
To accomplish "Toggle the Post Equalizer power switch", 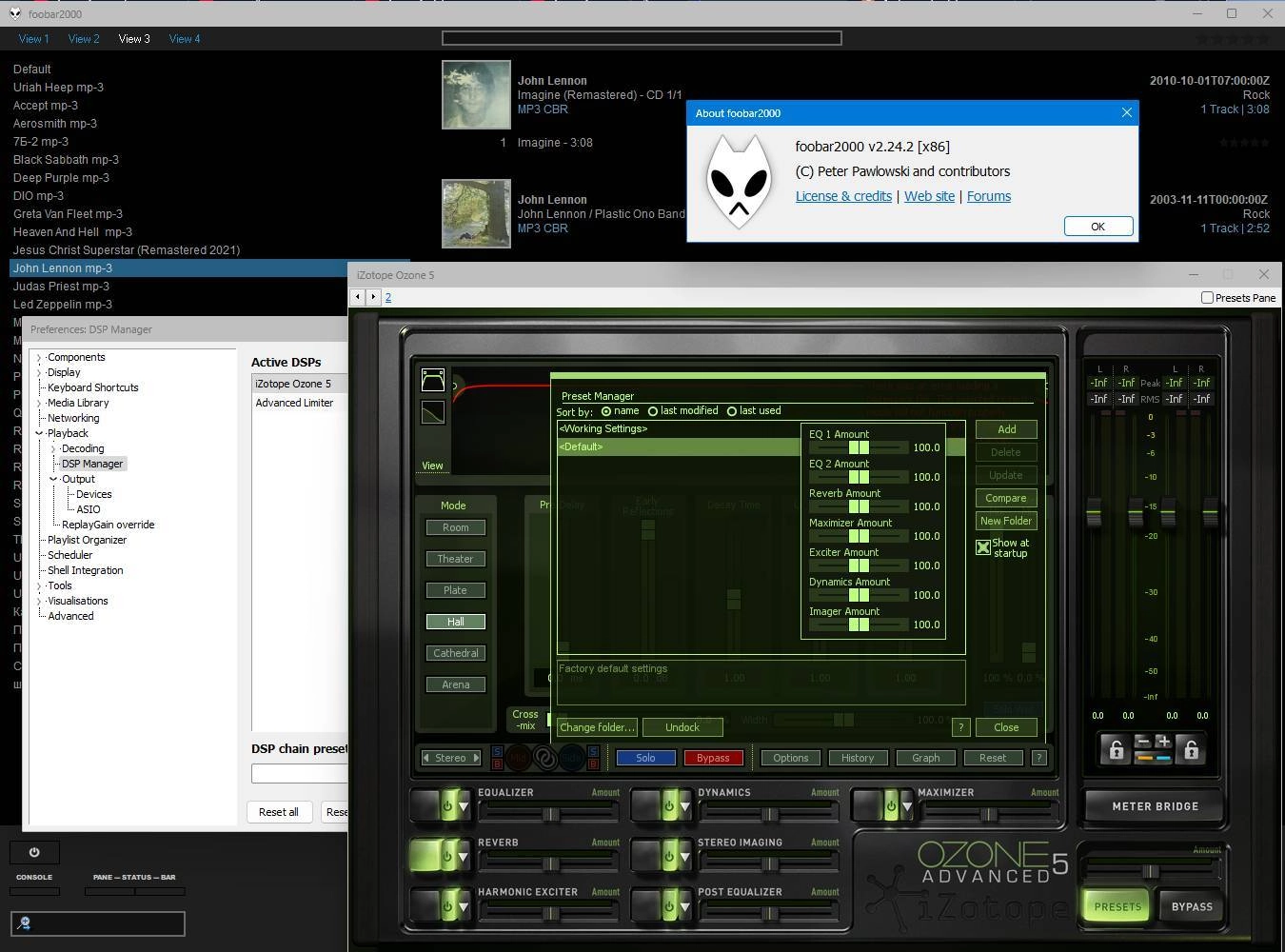I will 668,905.
